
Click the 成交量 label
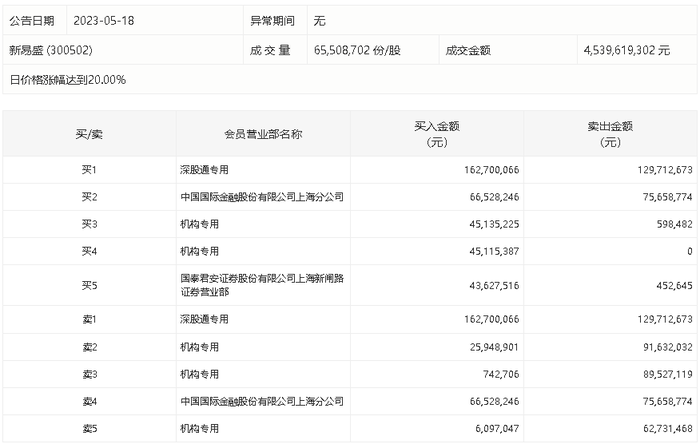coord(270,50)
